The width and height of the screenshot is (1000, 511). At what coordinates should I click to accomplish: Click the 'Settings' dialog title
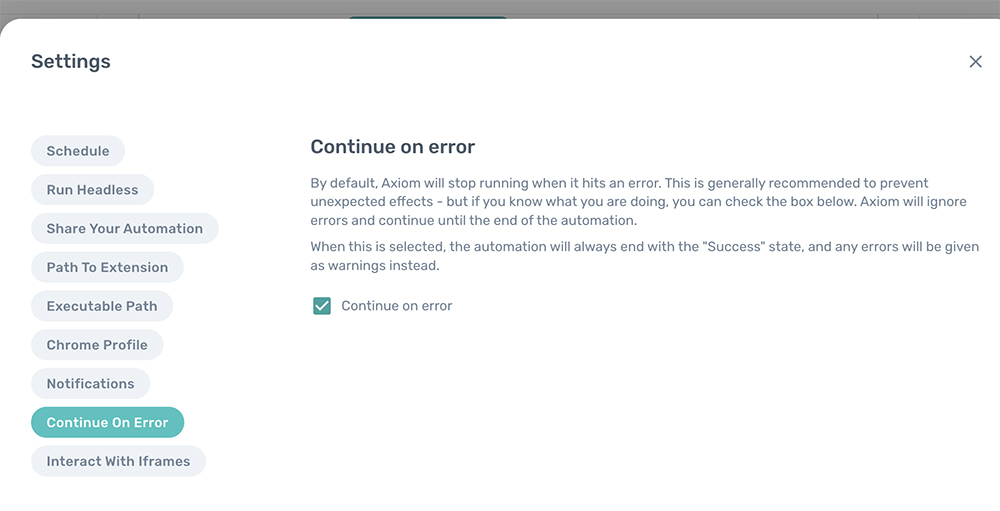point(71,62)
